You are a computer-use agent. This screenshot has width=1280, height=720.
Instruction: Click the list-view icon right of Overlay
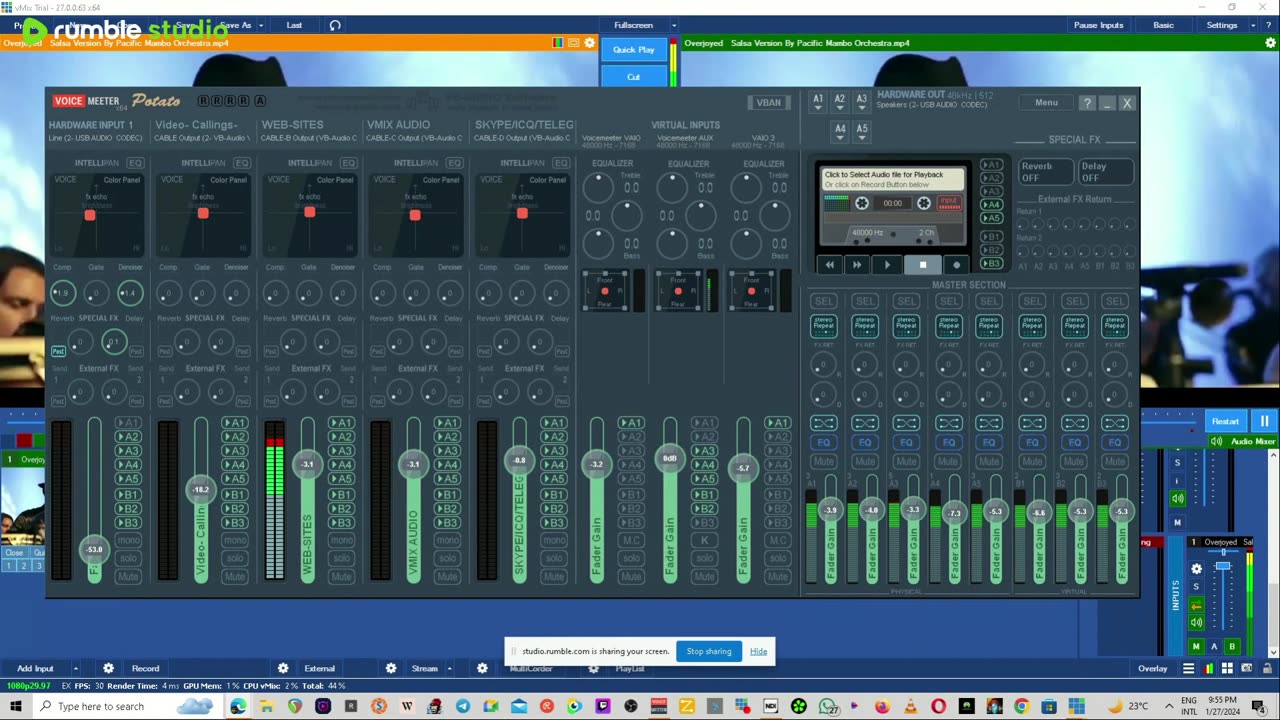pos(1189,668)
